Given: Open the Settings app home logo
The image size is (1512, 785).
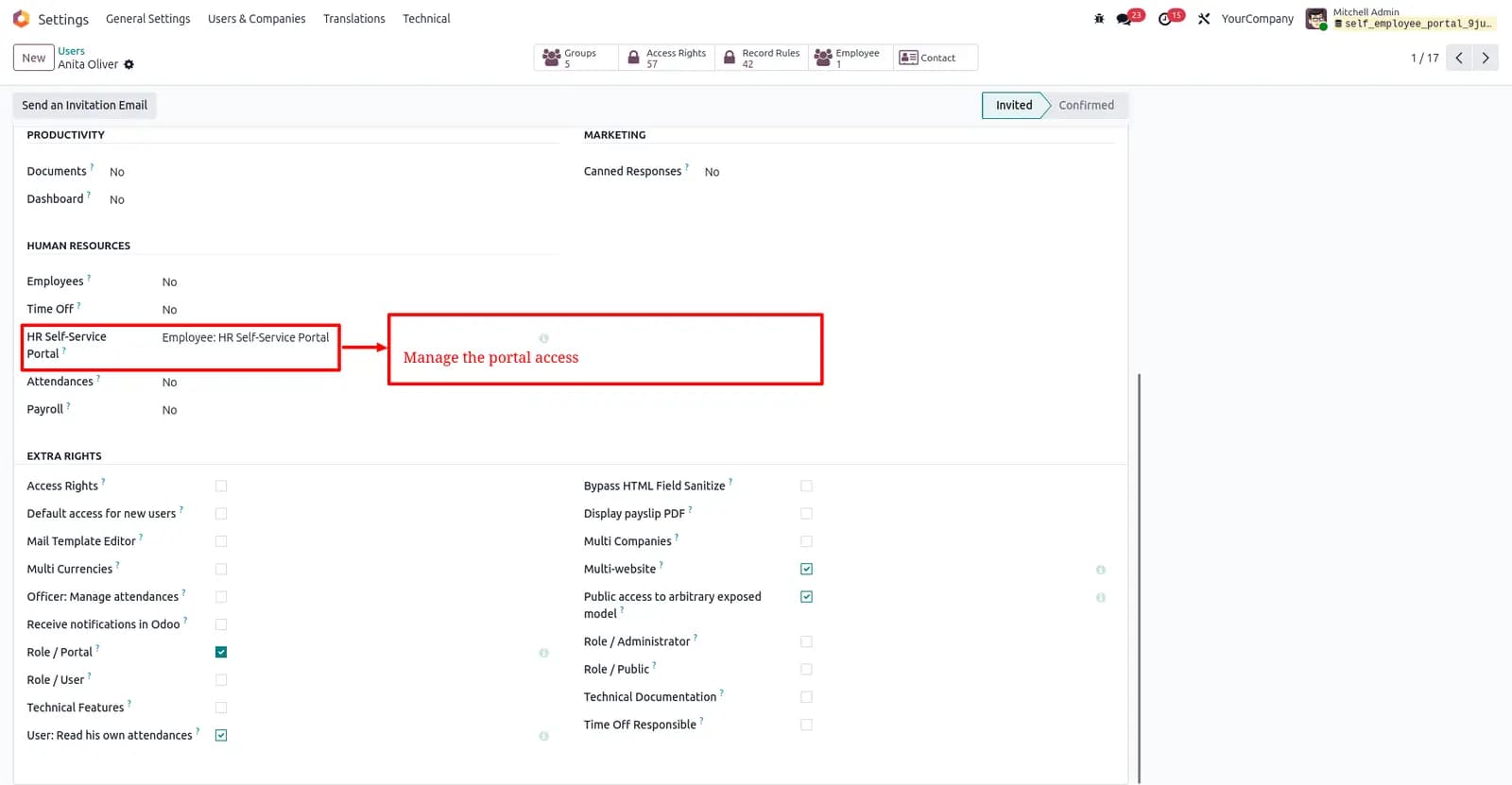Looking at the screenshot, I should [x=21, y=19].
